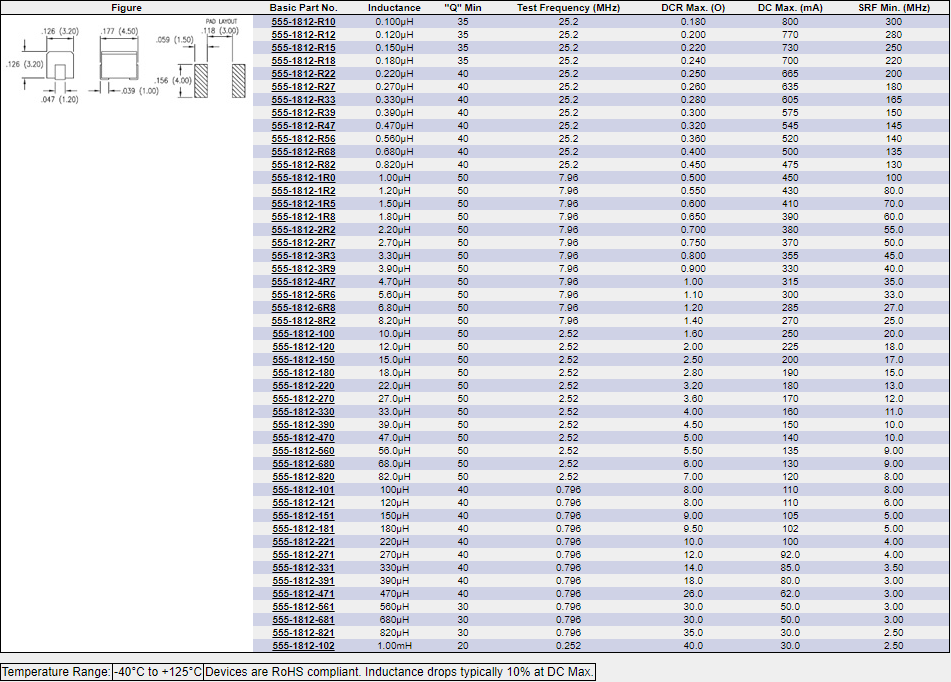Select the 555-1812-470 inductor link
Screen dimensions: 951x682
pos(304,437)
